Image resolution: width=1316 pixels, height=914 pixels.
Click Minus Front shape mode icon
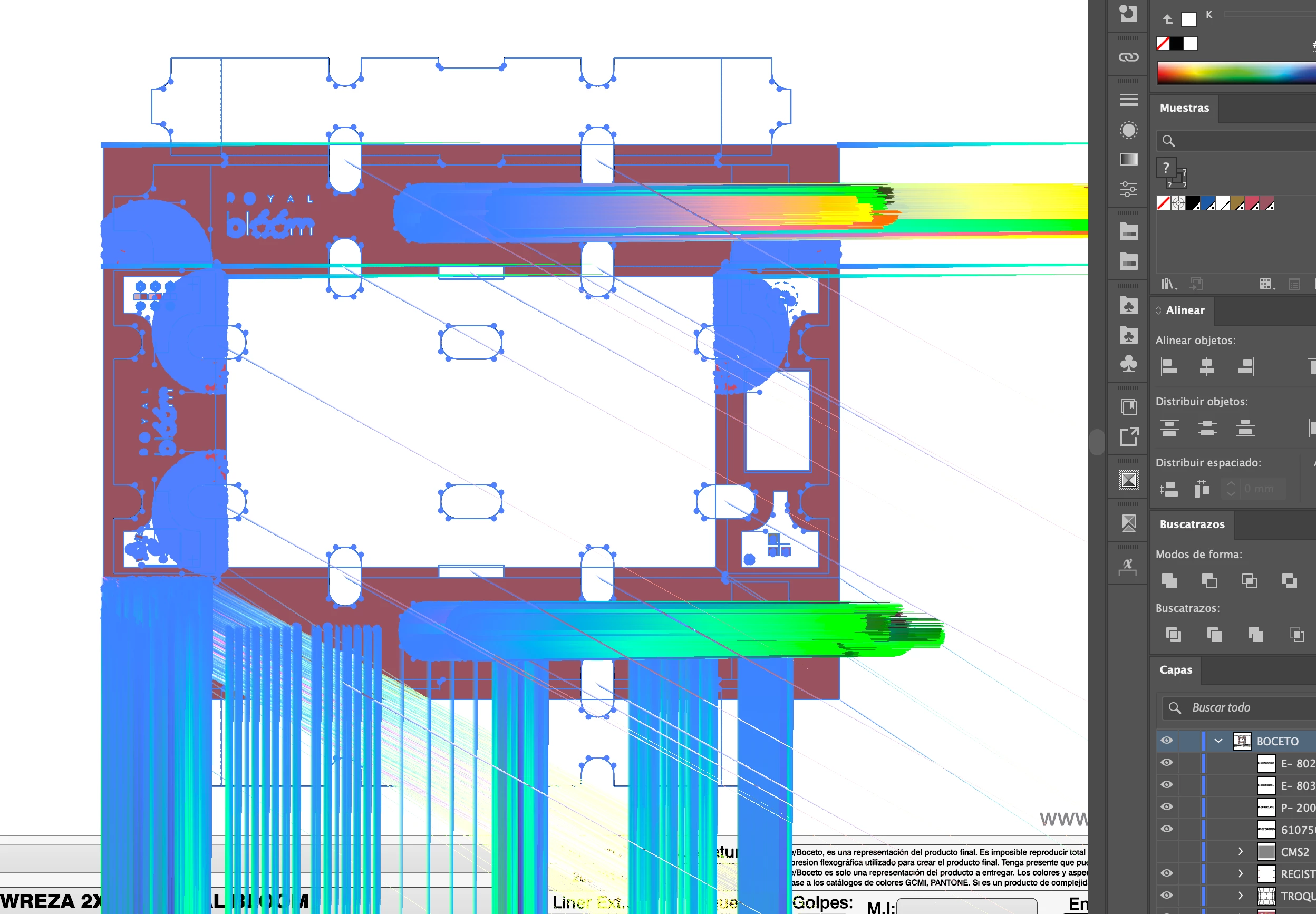pyautogui.click(x=1209, y=581)
